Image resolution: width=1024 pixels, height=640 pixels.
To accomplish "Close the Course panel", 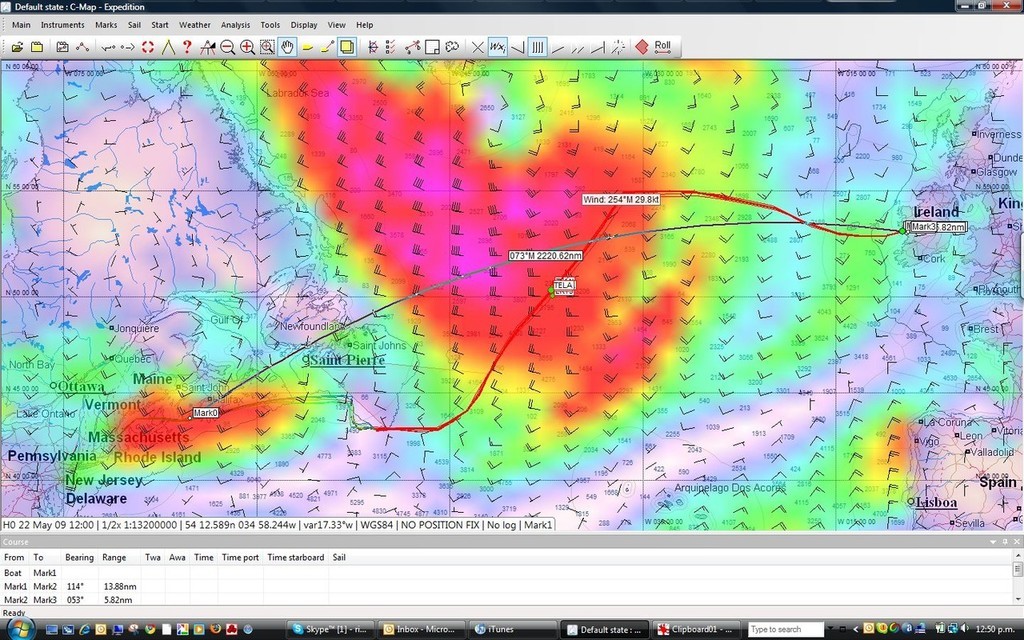I will tap(1016, 542).
